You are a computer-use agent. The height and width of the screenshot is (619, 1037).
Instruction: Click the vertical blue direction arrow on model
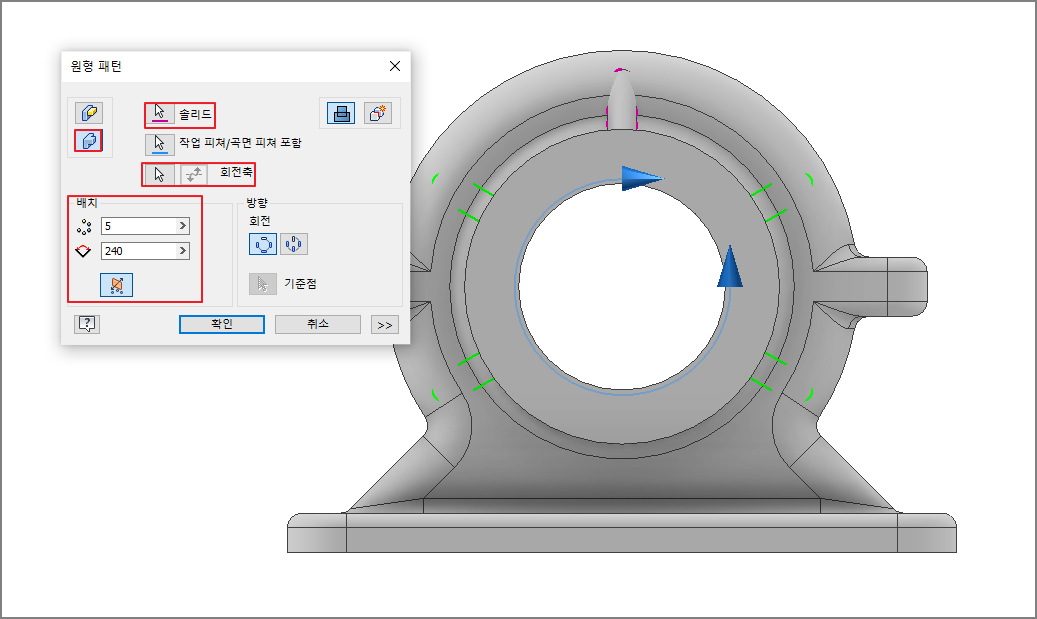(x=729, y=267)
